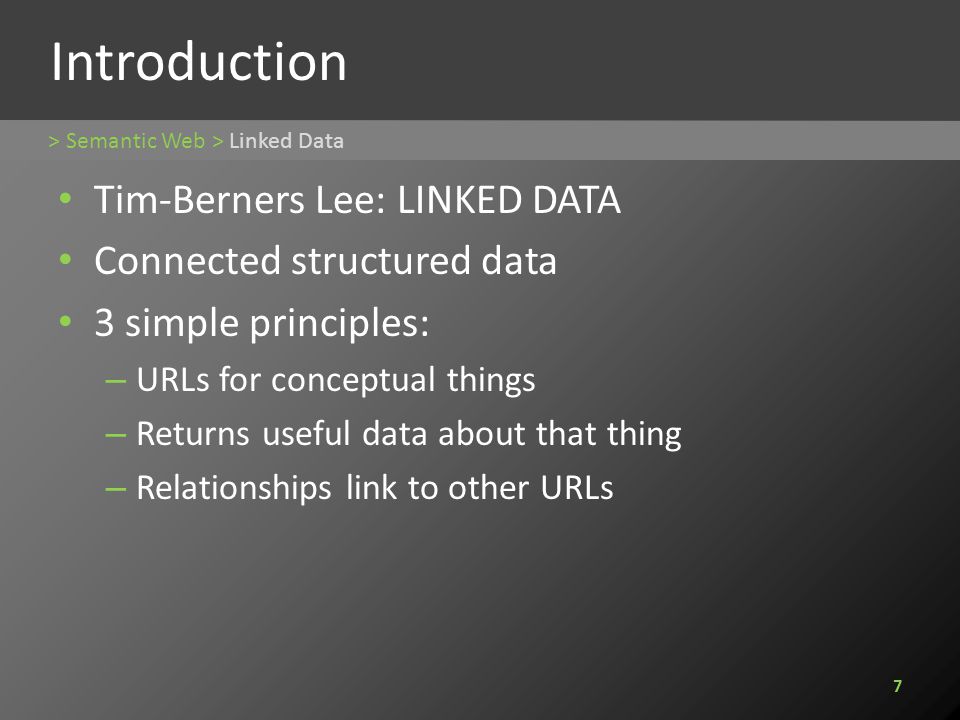Open the Semantic Web breadcrumb link
This screenshot has width=960, height=720.
135,141
